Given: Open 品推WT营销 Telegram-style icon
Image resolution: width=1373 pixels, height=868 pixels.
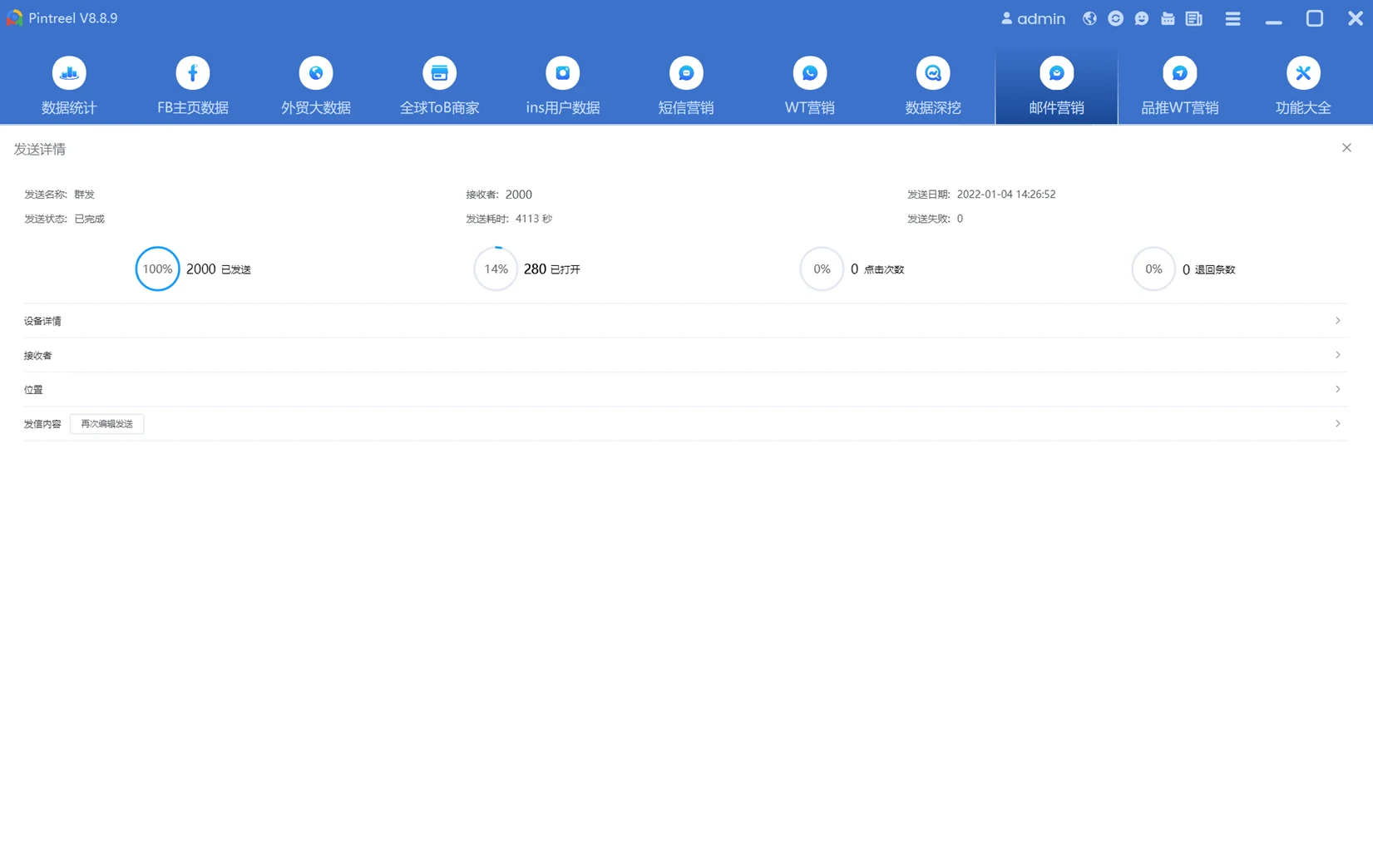Looking at the screenshot, I should [1179, 73].
